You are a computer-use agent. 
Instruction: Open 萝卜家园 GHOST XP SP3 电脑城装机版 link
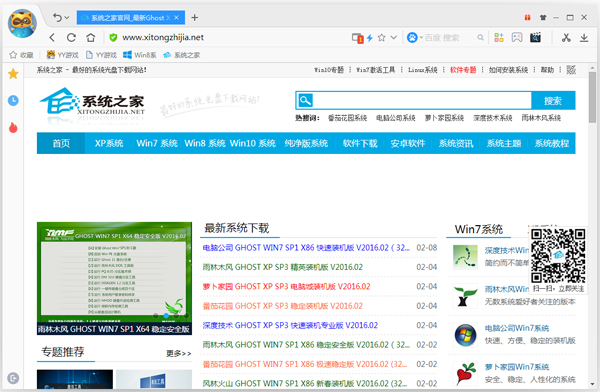coord(286,286)
